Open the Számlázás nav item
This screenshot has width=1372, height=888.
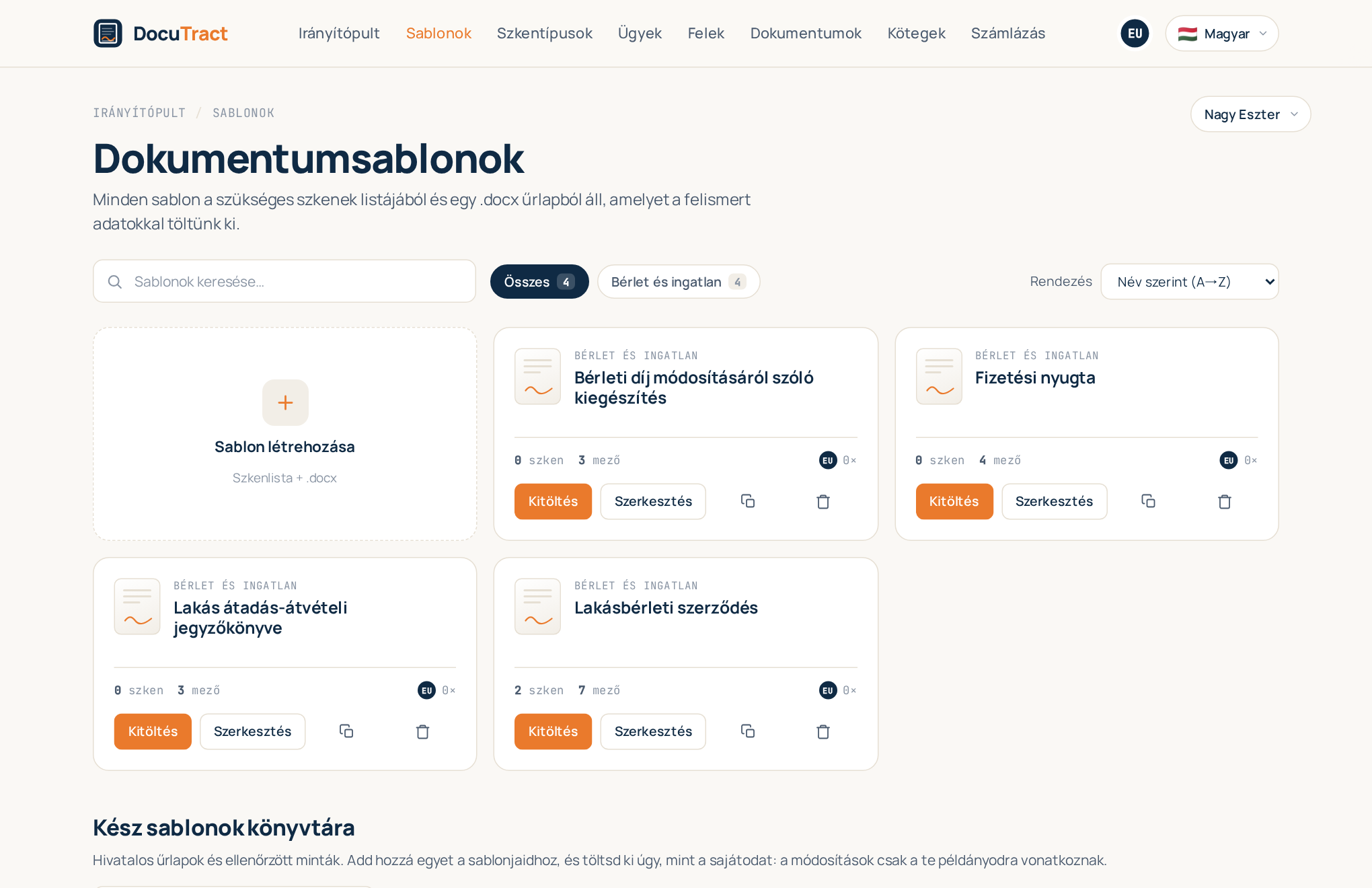coord(1007,33)
